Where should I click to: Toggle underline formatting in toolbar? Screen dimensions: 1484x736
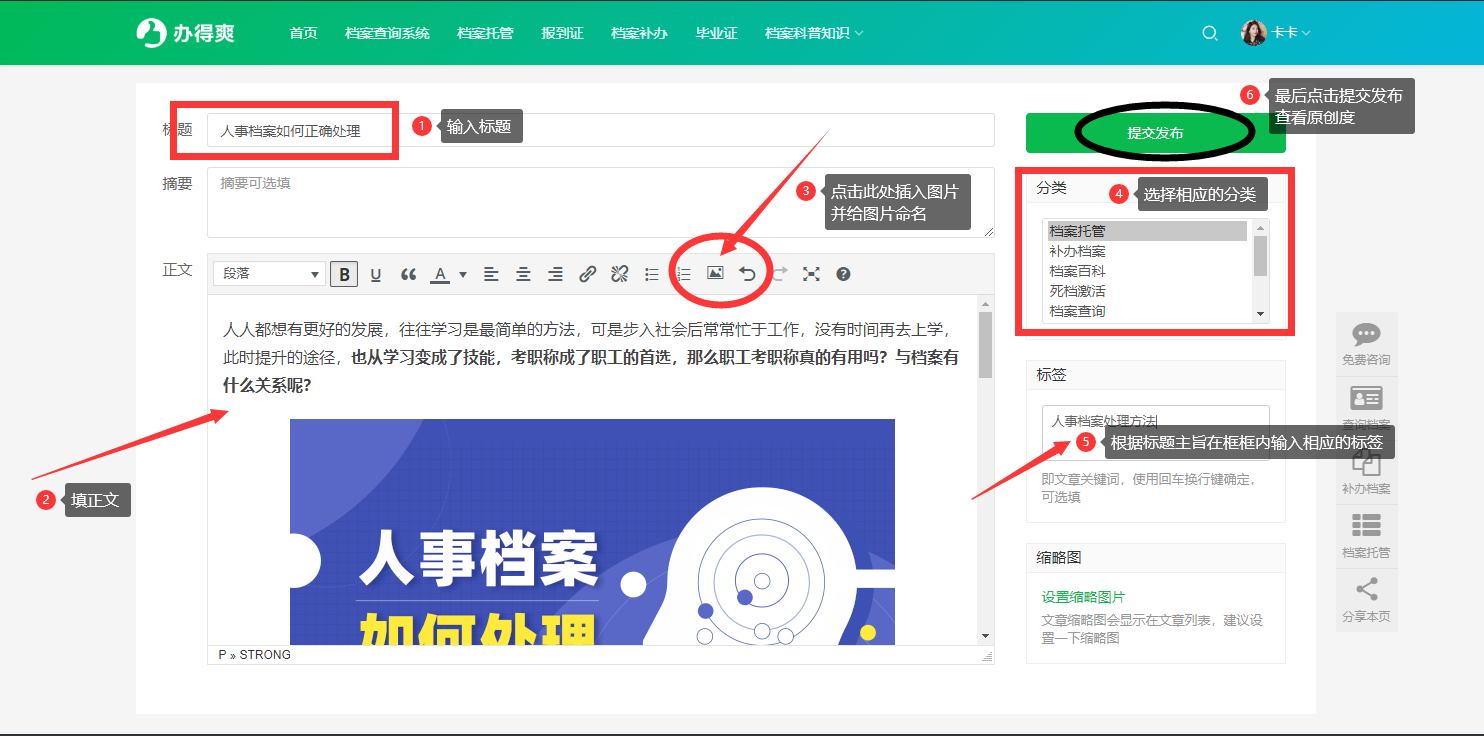[x=376, y=274]
